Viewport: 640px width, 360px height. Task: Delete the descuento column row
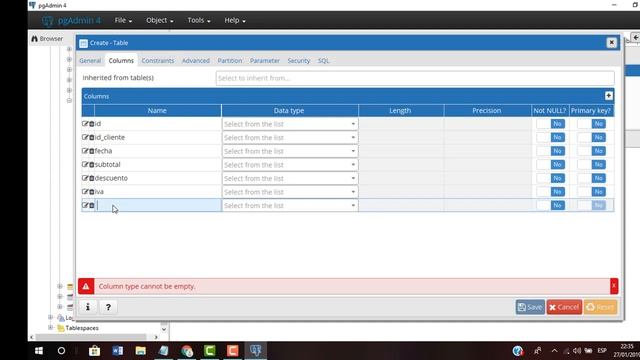92,178
